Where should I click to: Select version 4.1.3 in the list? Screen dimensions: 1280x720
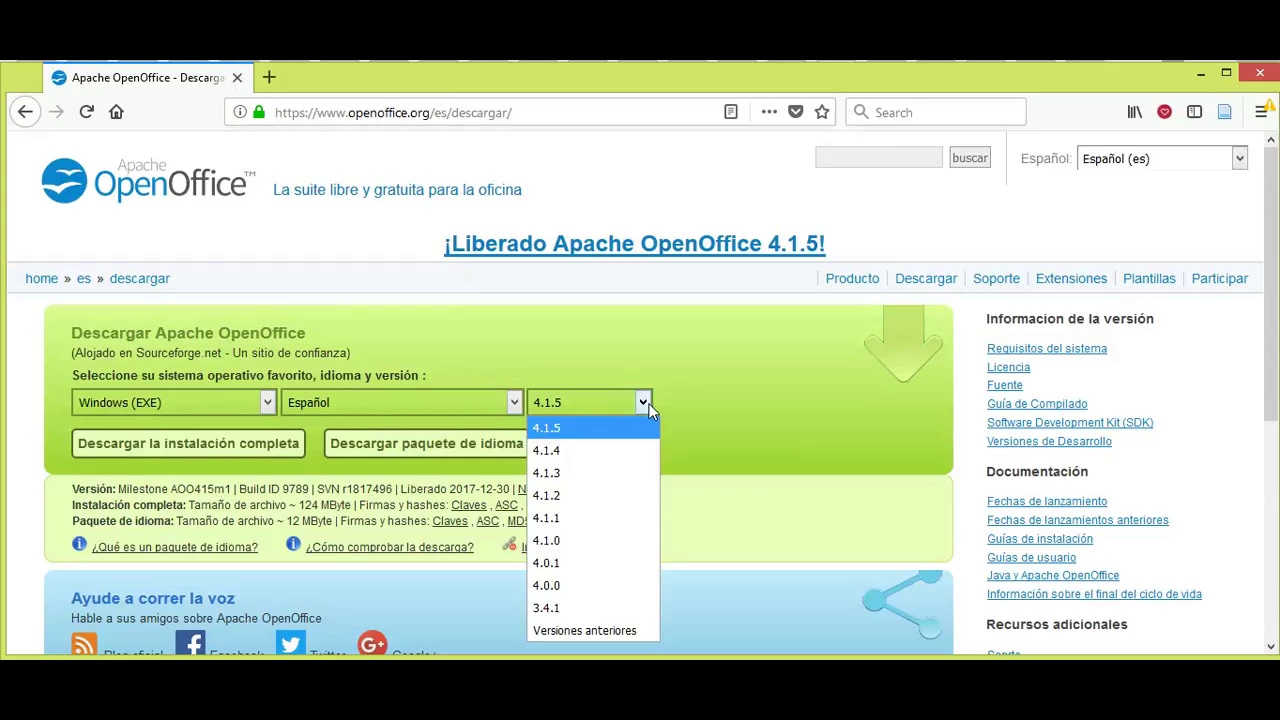pos(594,473)
